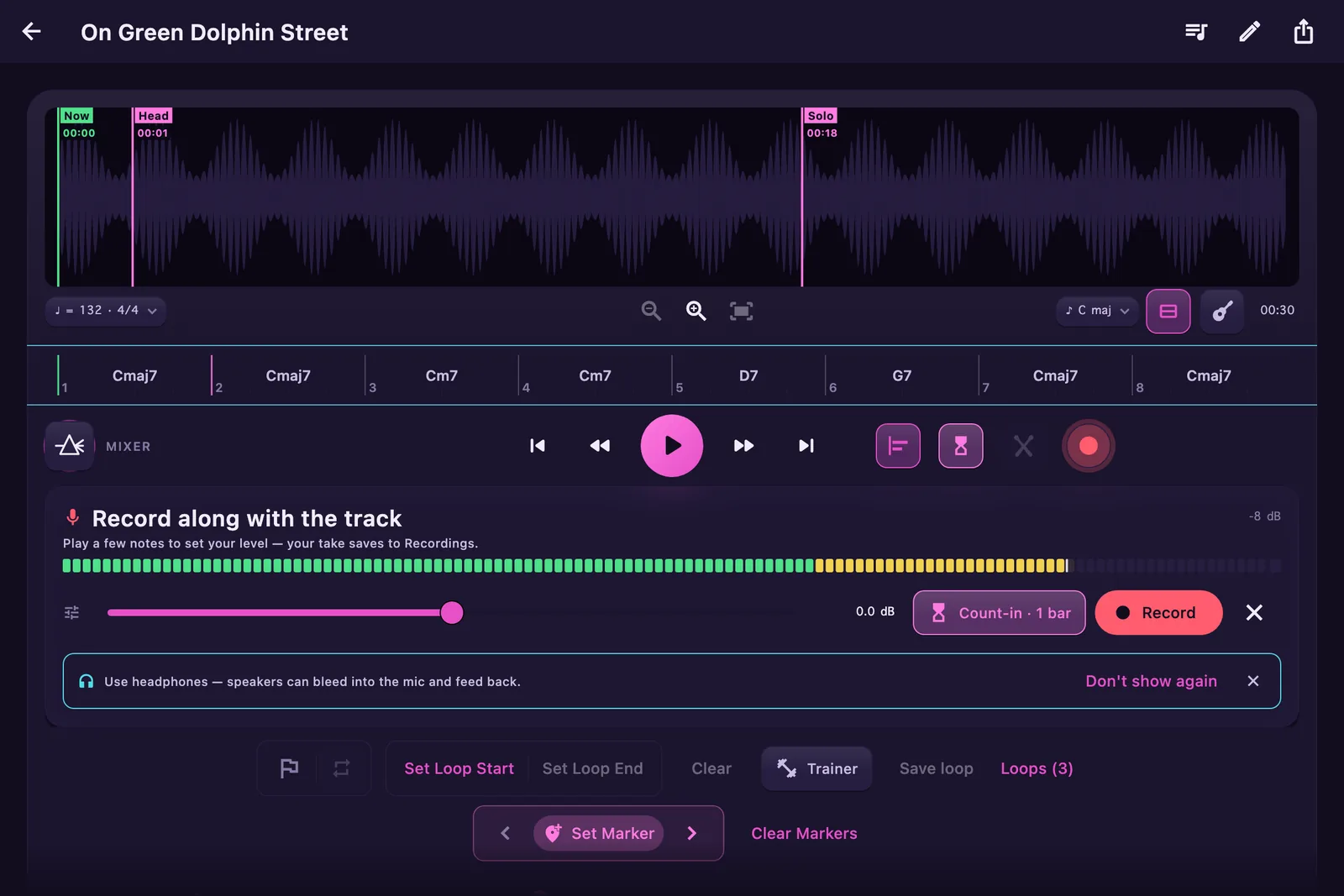Fit waveform to screen icon
The height and width of the screenshot is (896, 1344).
[741, 311]
